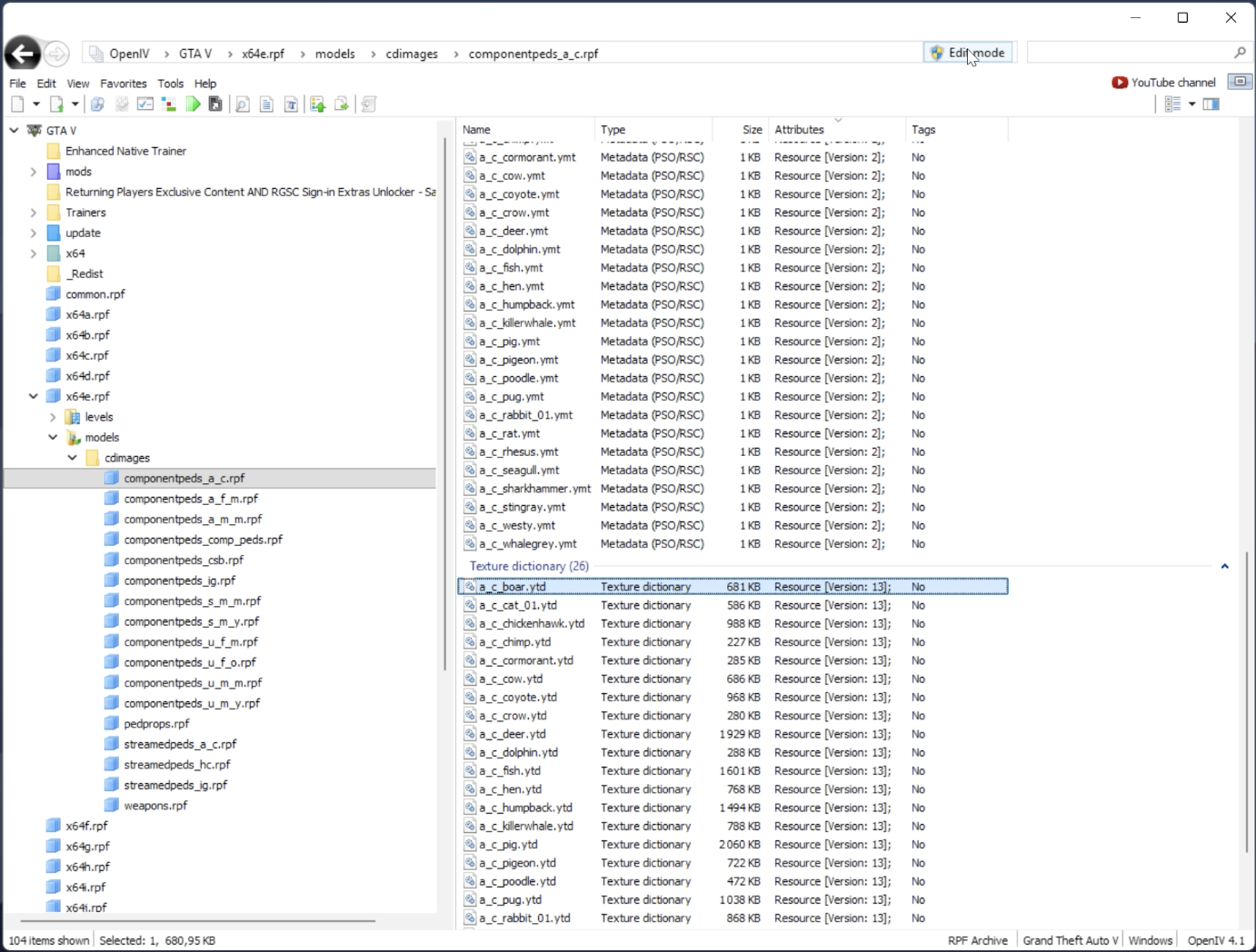Image resolution: width=1256 pixels, height=952 pixels.
Task: Click the green play arrow toolbar icon
Action: tap(193, 104)
